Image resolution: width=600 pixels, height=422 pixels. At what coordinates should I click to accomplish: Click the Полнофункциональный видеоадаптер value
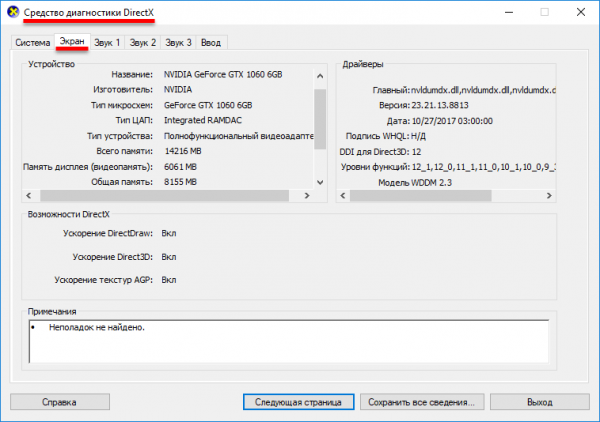(x=239, y=136)
